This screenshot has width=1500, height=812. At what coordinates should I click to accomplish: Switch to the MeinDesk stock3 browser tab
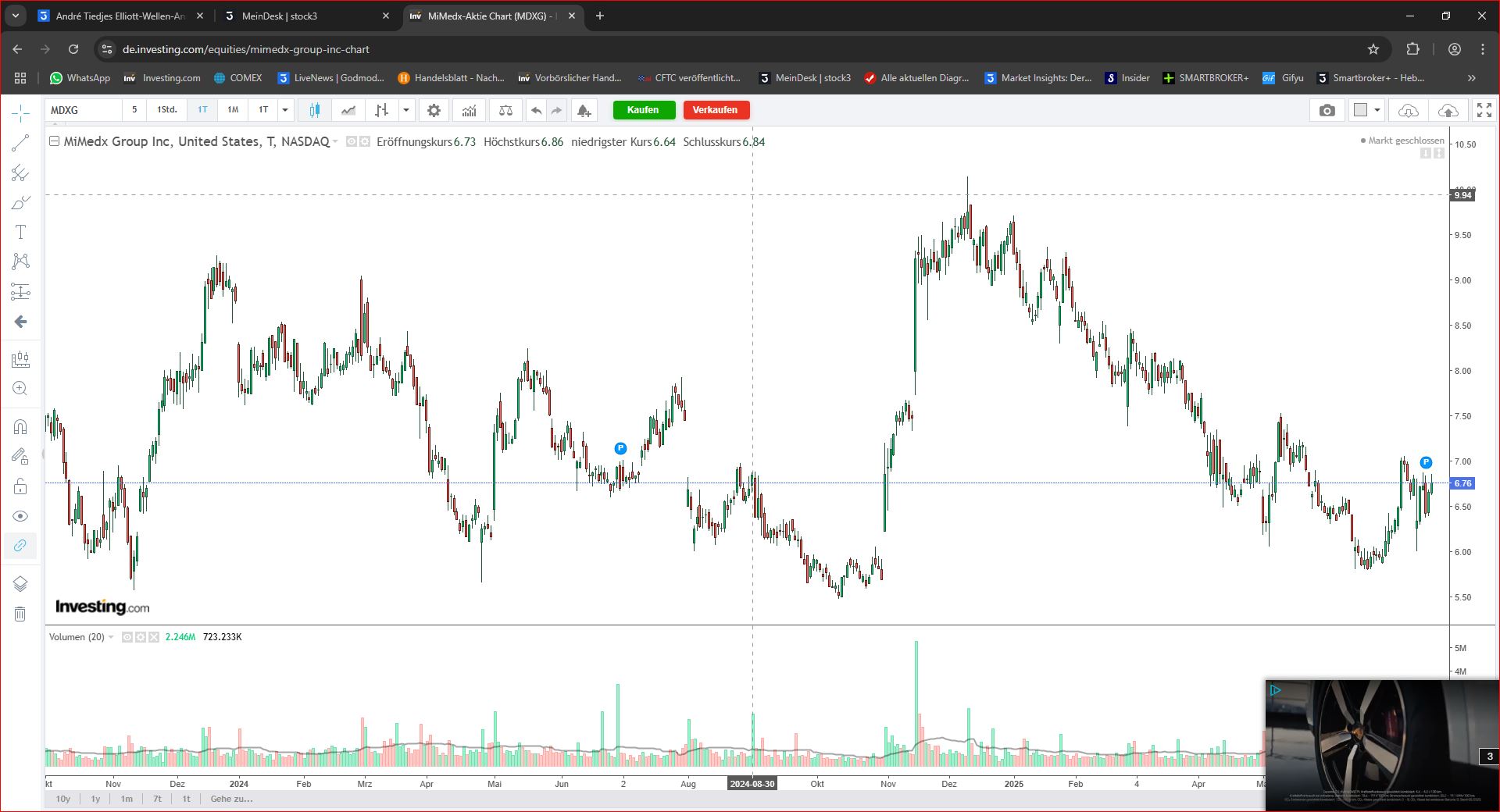(x=305, y=16)
